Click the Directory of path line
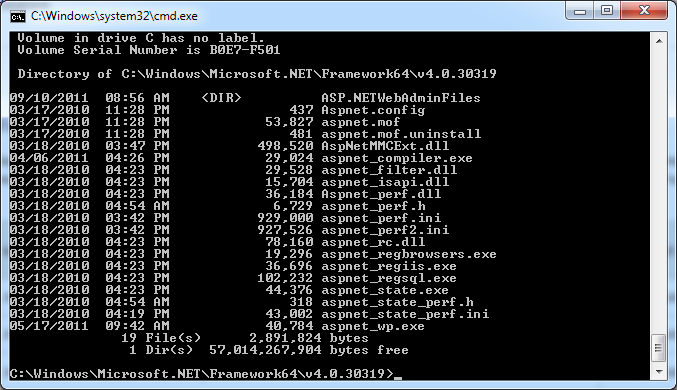The width and height of the screenshot is (677, 390). [x=257, y=74]
